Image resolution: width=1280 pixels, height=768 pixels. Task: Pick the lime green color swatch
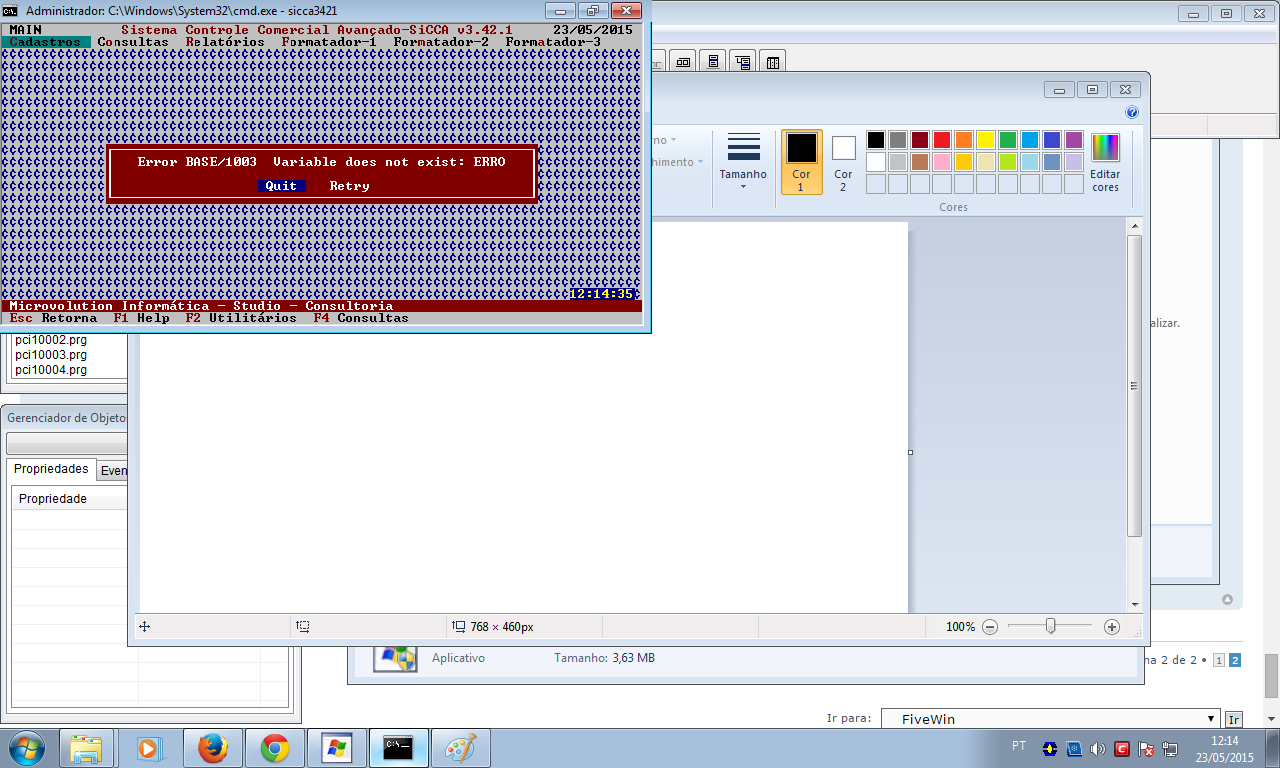coord(1008,162)
